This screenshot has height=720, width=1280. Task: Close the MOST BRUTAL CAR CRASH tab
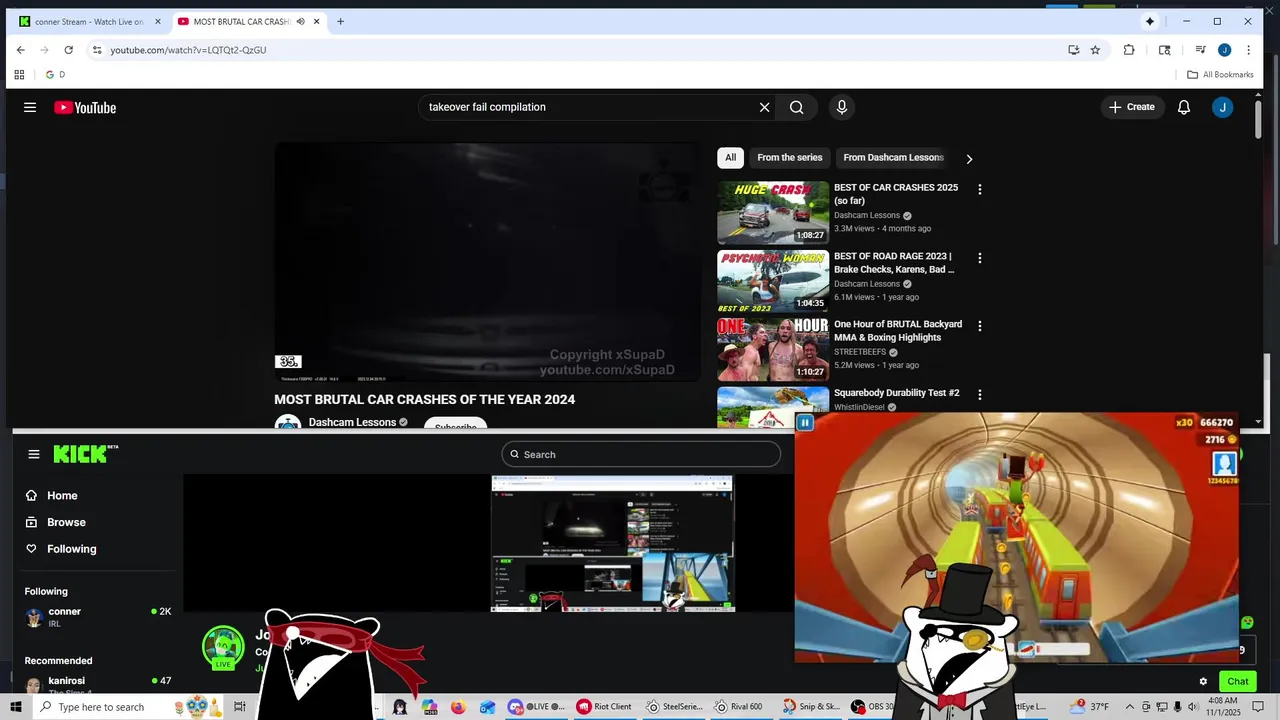tap(317, 21)
